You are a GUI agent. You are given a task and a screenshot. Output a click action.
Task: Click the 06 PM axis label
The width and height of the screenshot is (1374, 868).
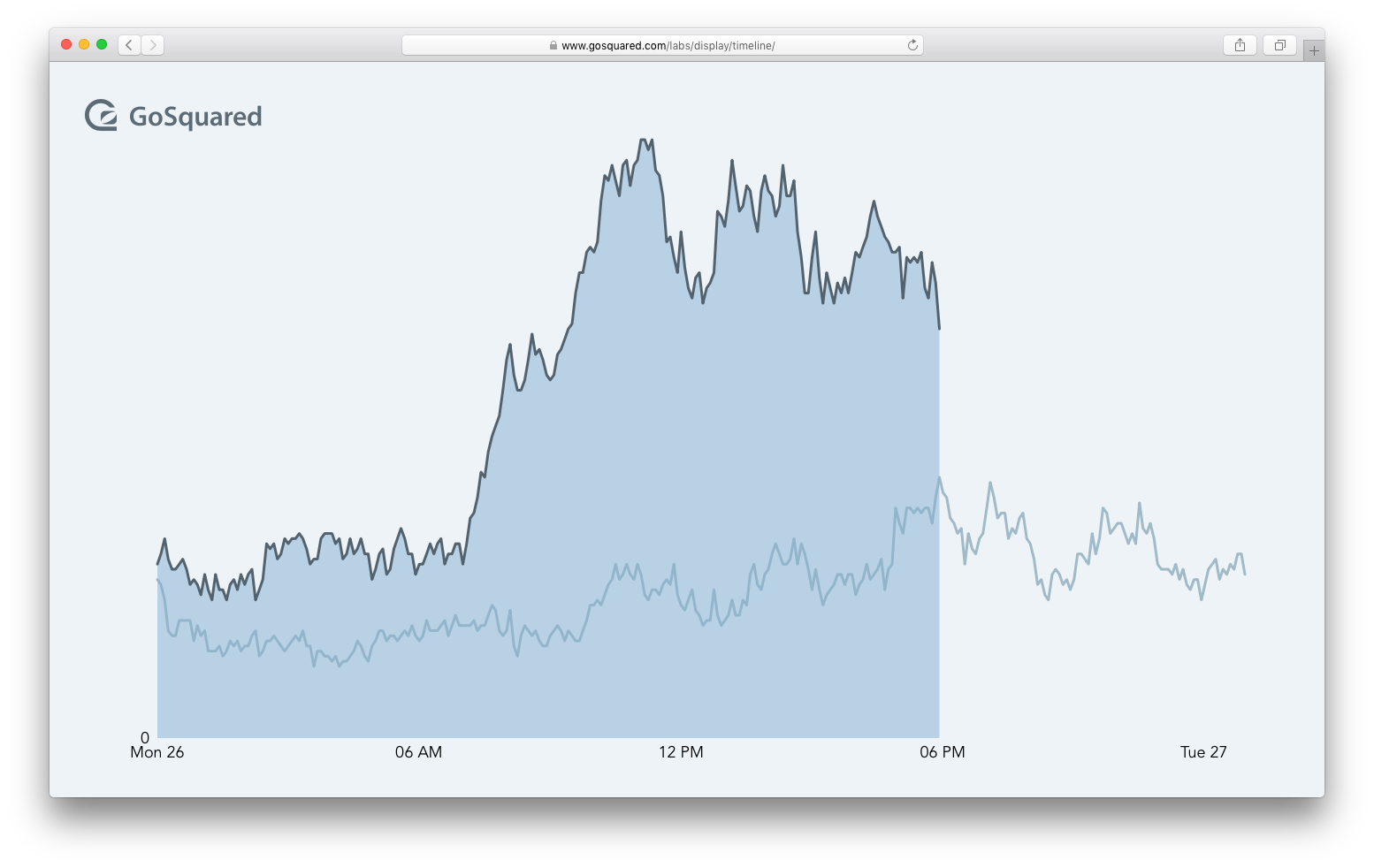(943, 752)
